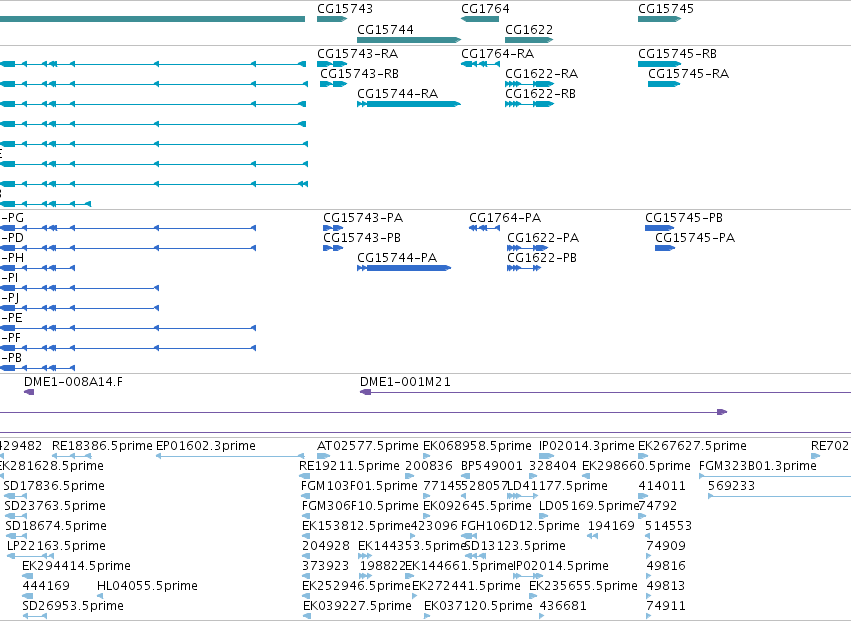Click the -PH isoform label
Image resolution: width=851 pixels, height=621 pixels.
coord(12,258)
